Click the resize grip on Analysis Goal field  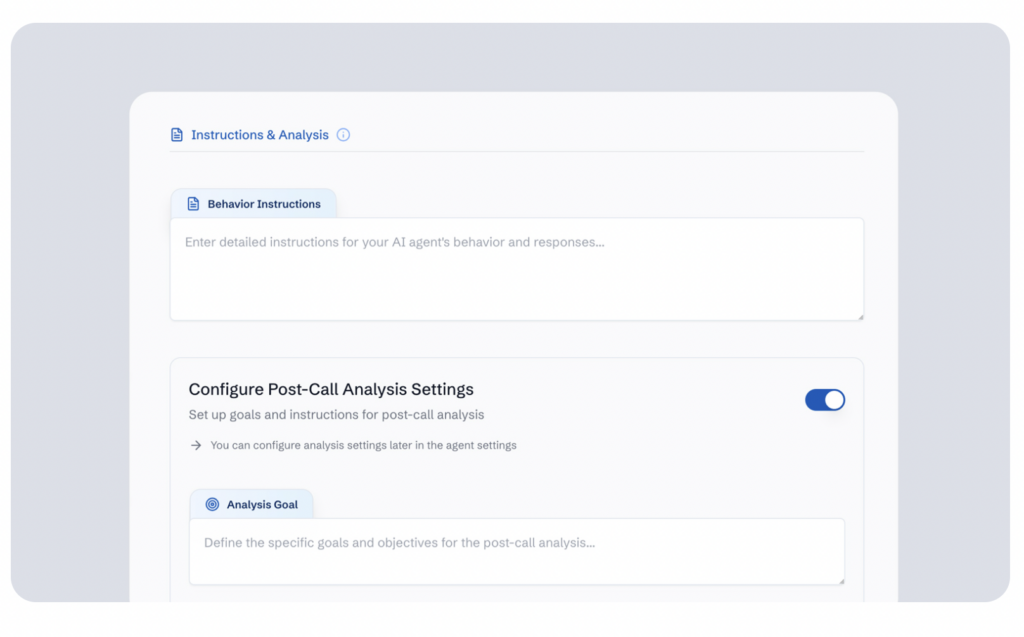click(840, 580)
